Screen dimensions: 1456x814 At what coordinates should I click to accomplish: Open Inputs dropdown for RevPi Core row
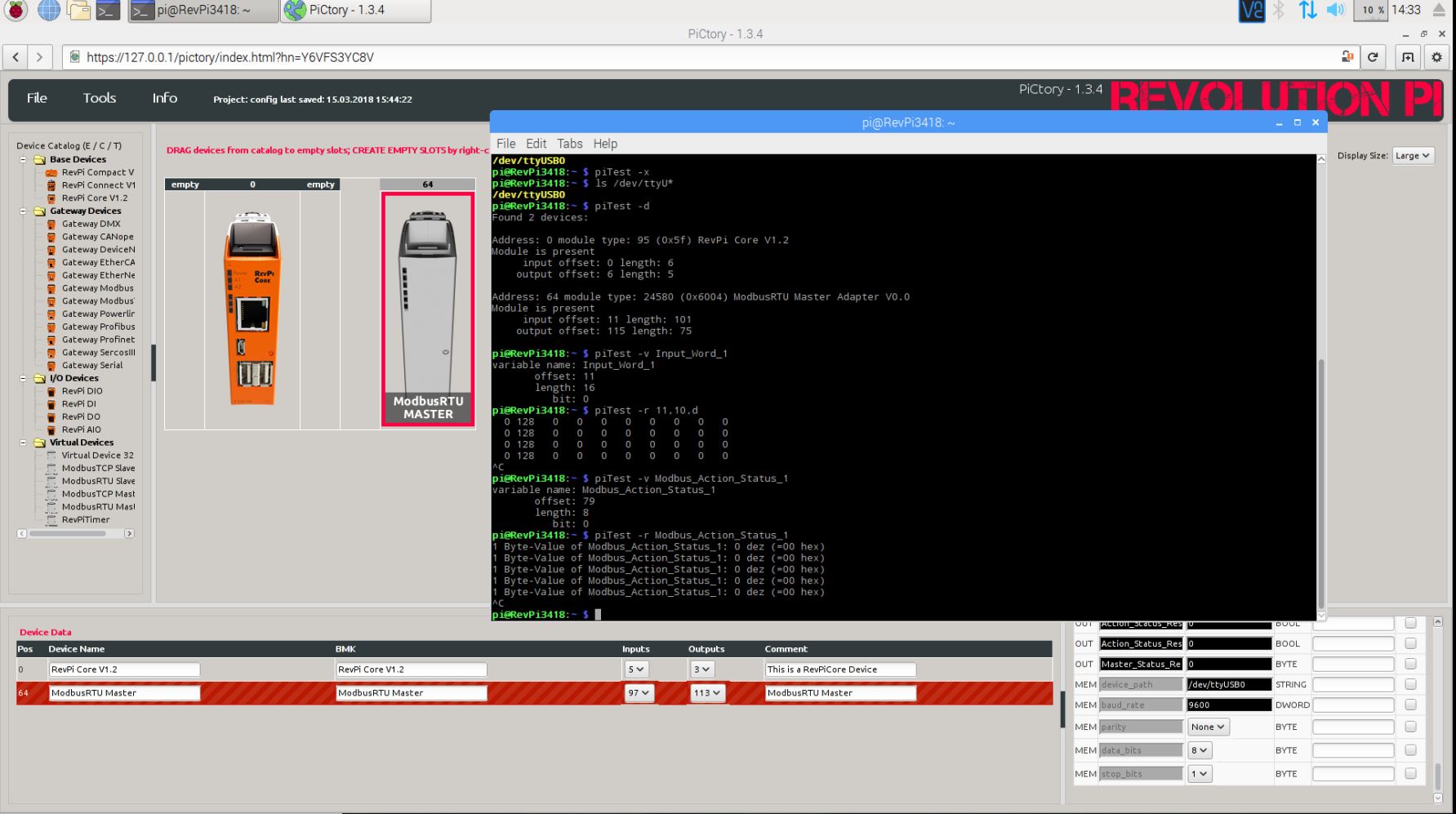click(x=635, y=669)
